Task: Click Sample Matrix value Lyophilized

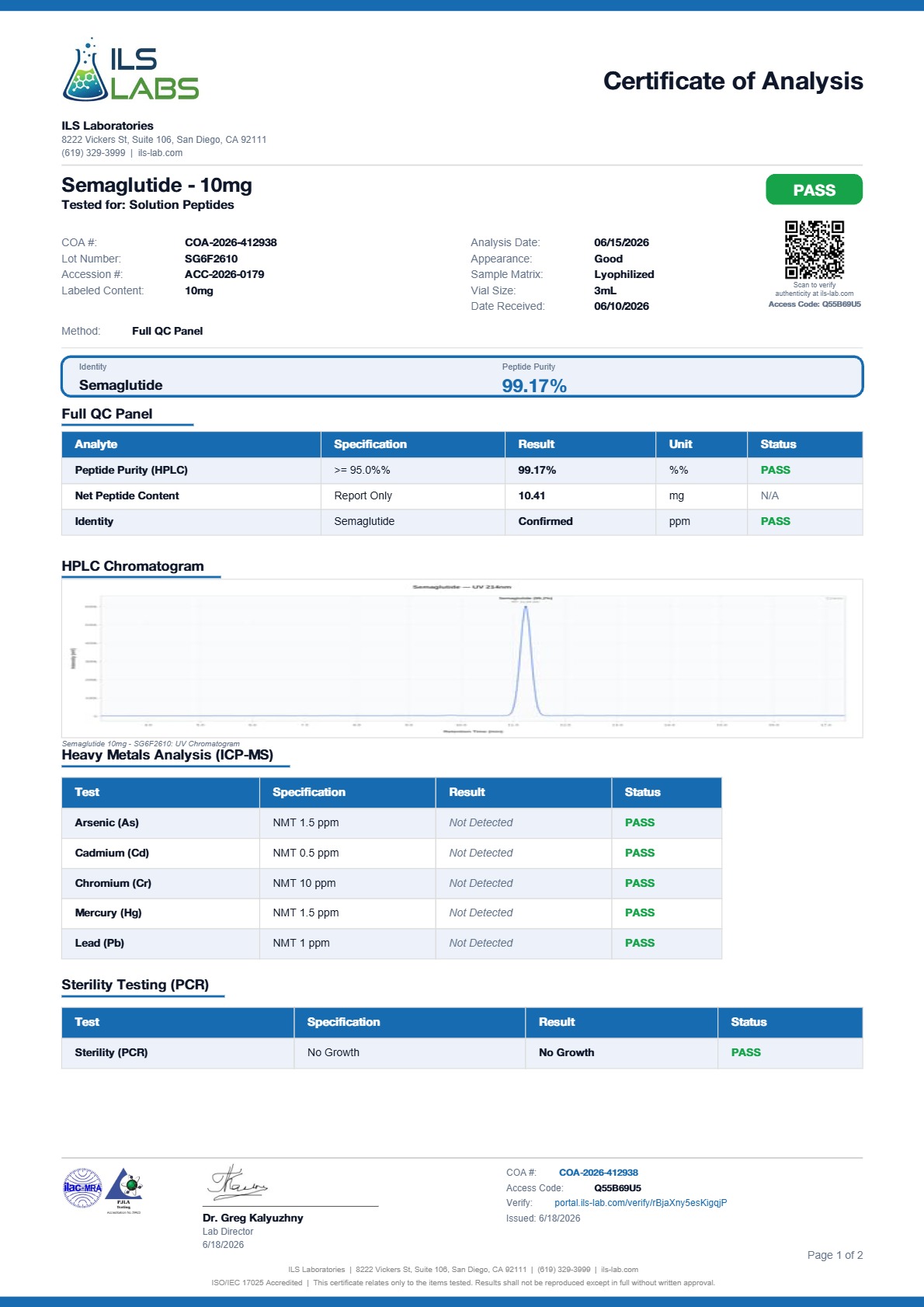Action: point(624,274)
